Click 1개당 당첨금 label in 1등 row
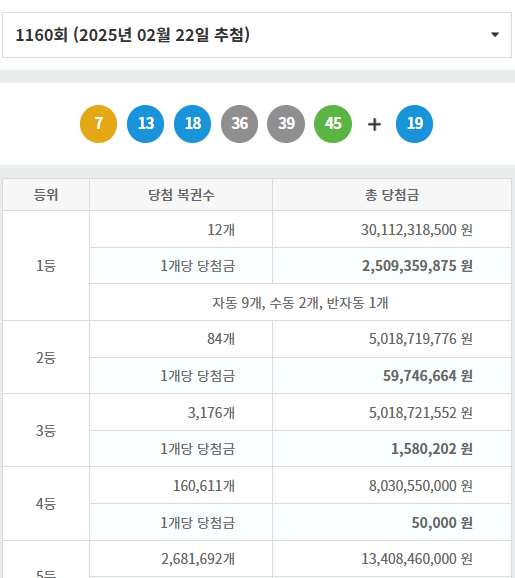This screenshot has height=578, width=515. pos(198,266)
